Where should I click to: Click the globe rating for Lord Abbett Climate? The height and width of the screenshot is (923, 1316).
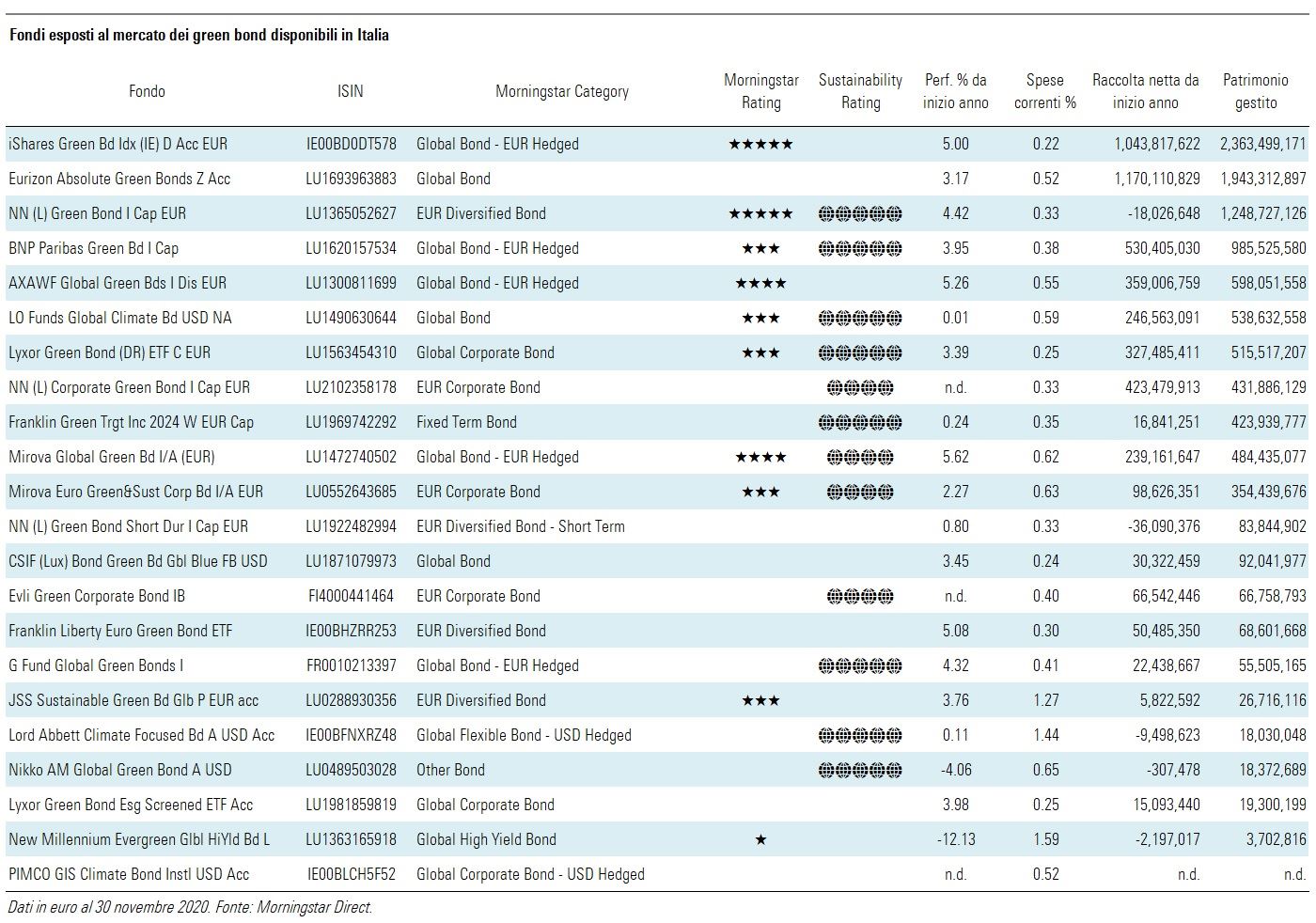[860, 735]
